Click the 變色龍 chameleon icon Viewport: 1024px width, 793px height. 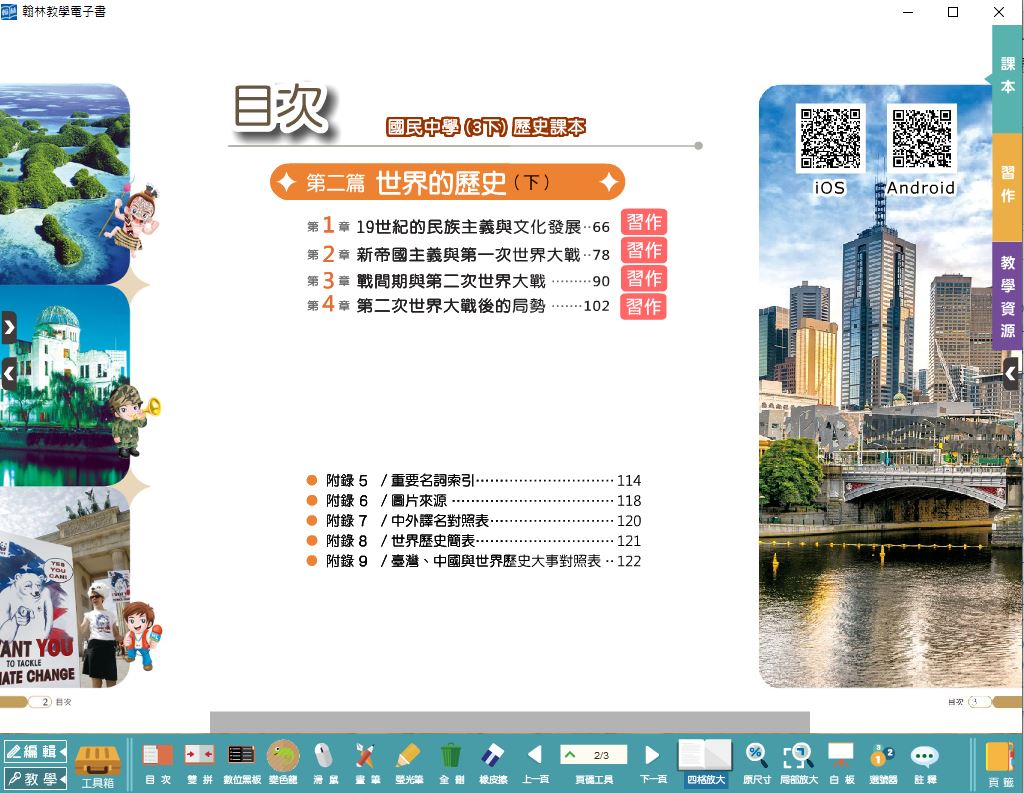click(283, 761)
